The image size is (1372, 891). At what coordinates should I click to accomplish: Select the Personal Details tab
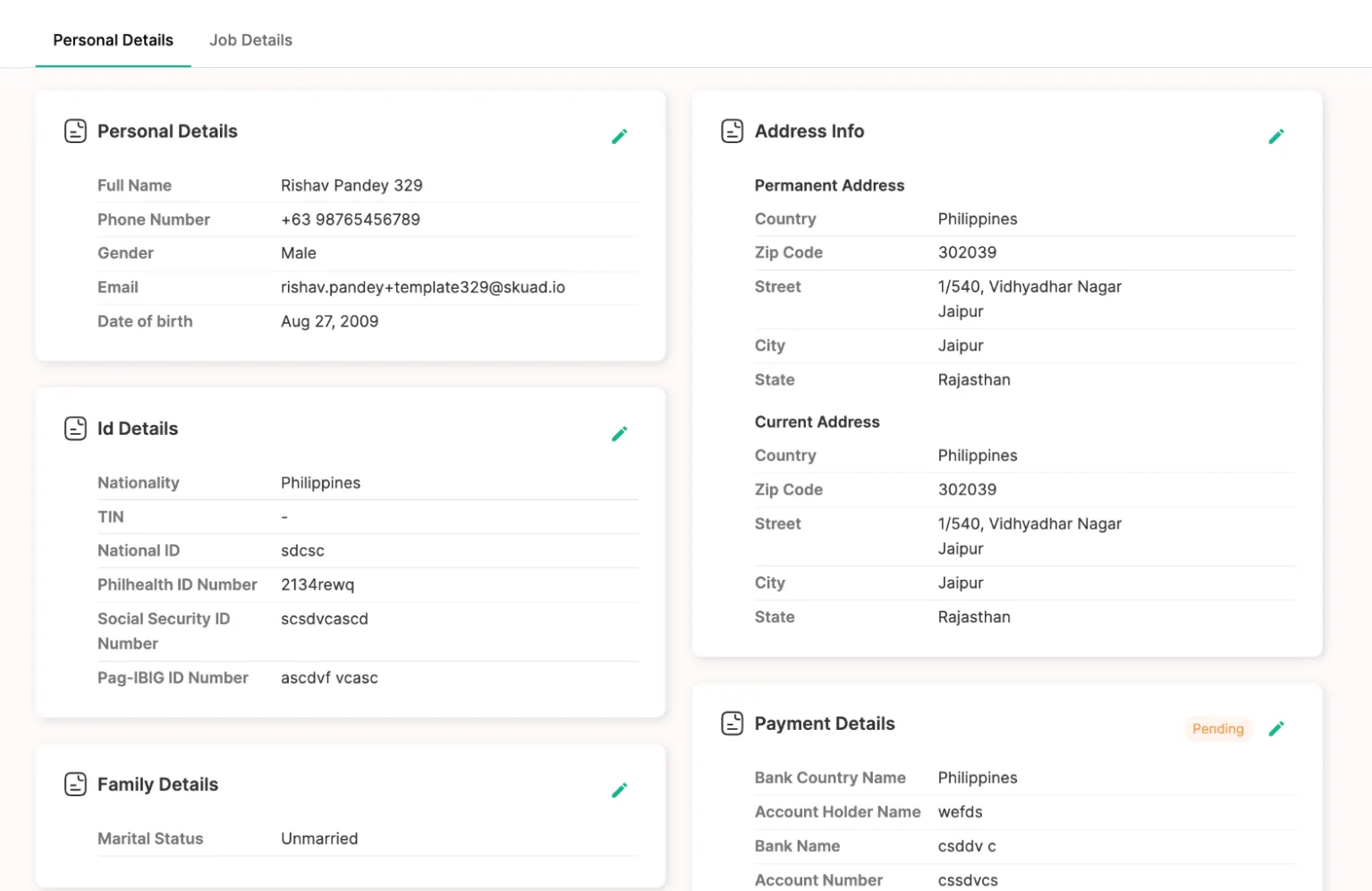[113, 40]
